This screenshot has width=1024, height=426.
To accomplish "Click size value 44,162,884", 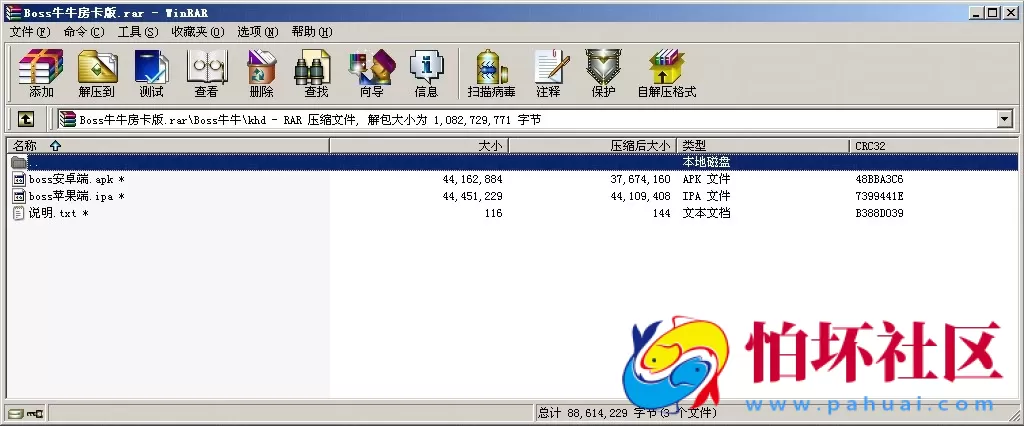I will pyautogui.click(x=472, y=179).
